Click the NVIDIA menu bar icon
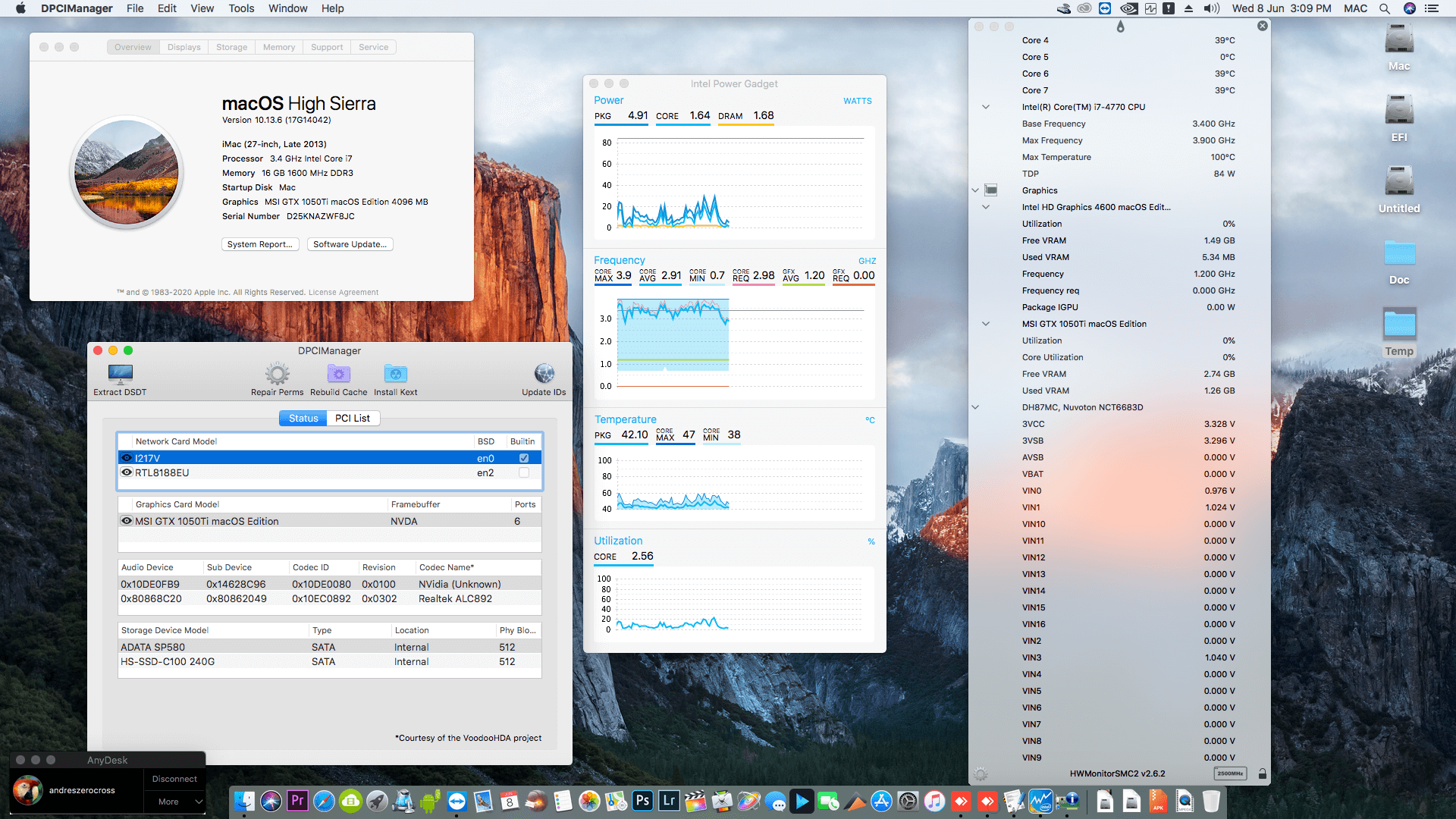Screen dimensions: 1456x819 pyautogui.click(x=1128, y=8)
